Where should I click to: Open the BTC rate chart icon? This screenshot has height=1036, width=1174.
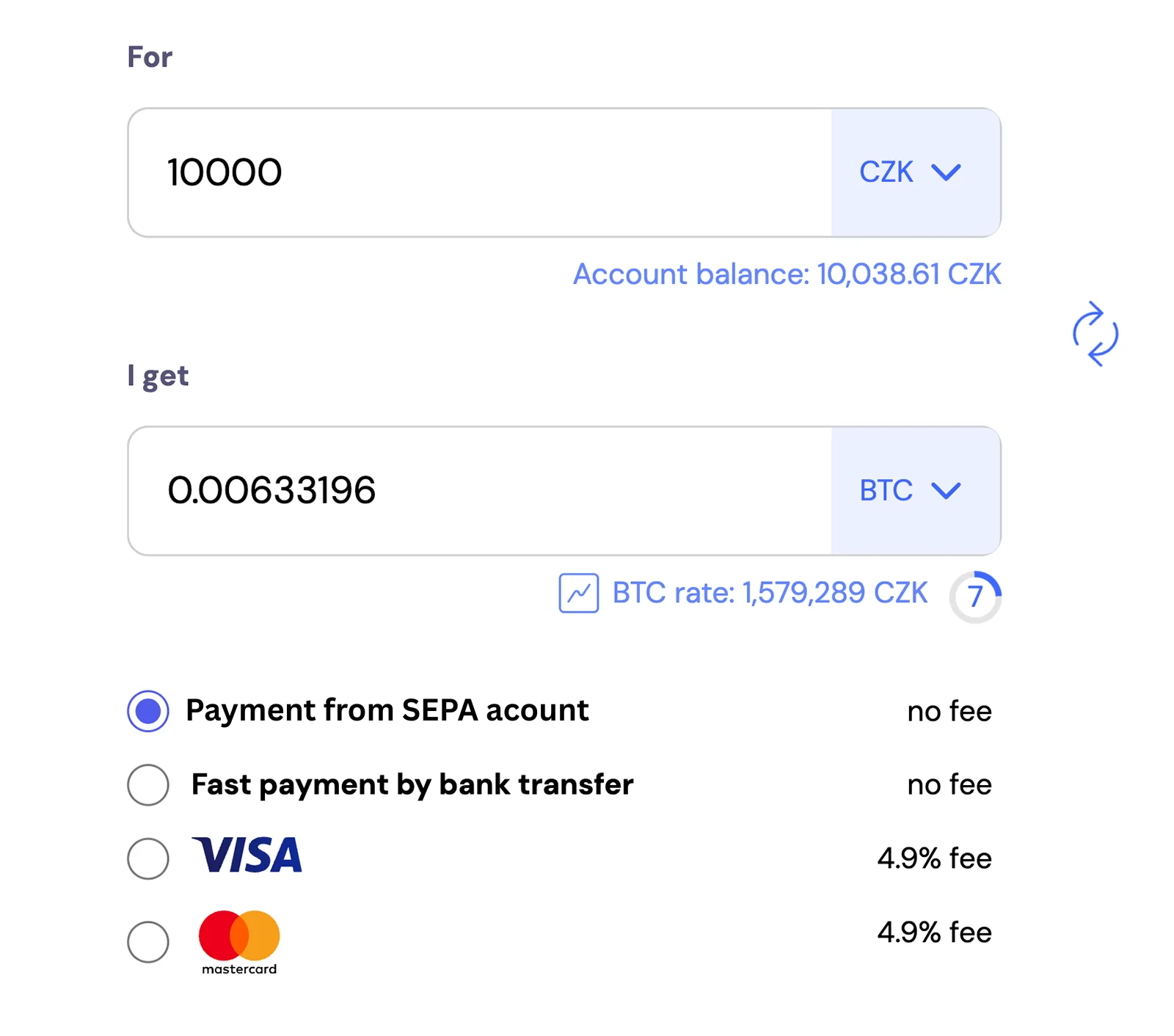click(x=578, y=593)
